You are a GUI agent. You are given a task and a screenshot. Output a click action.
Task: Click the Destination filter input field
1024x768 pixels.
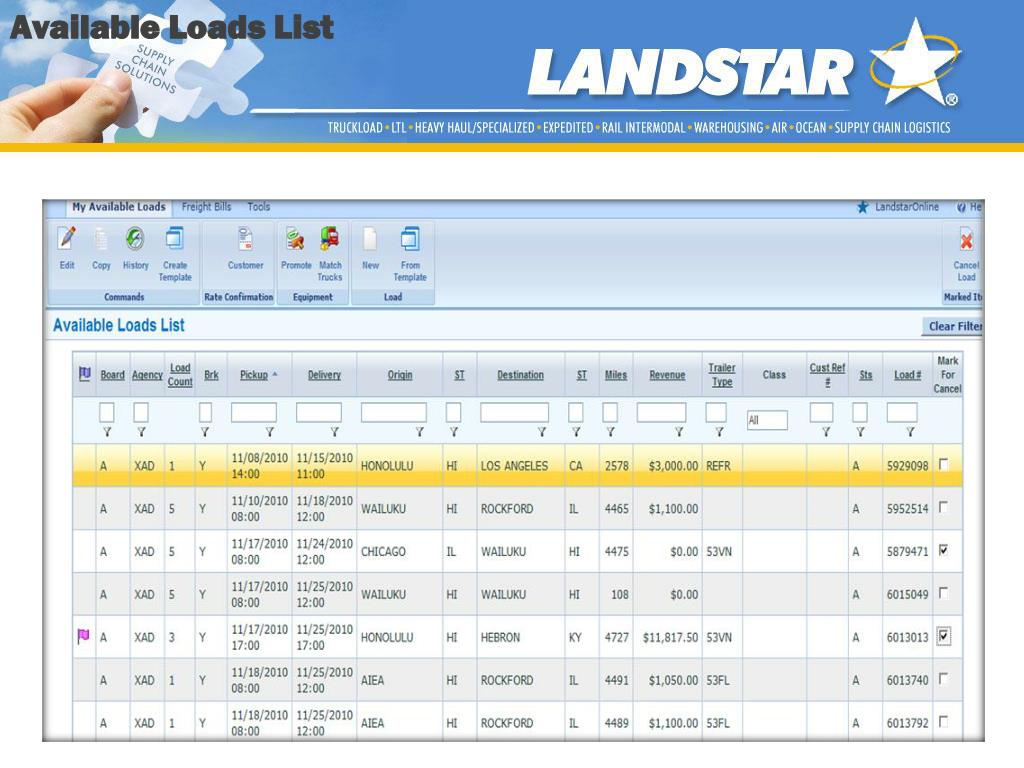[514, 412]
